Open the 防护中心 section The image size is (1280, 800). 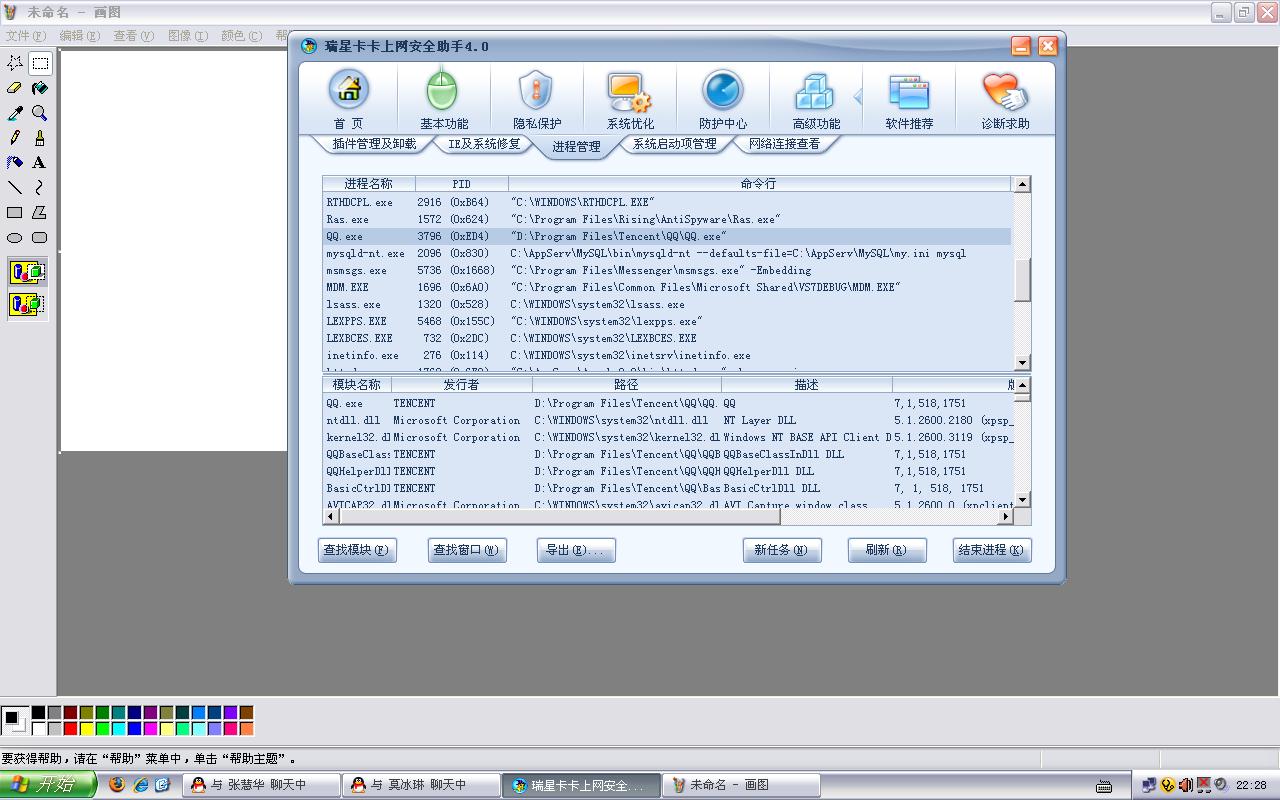[x=723, y=100]
